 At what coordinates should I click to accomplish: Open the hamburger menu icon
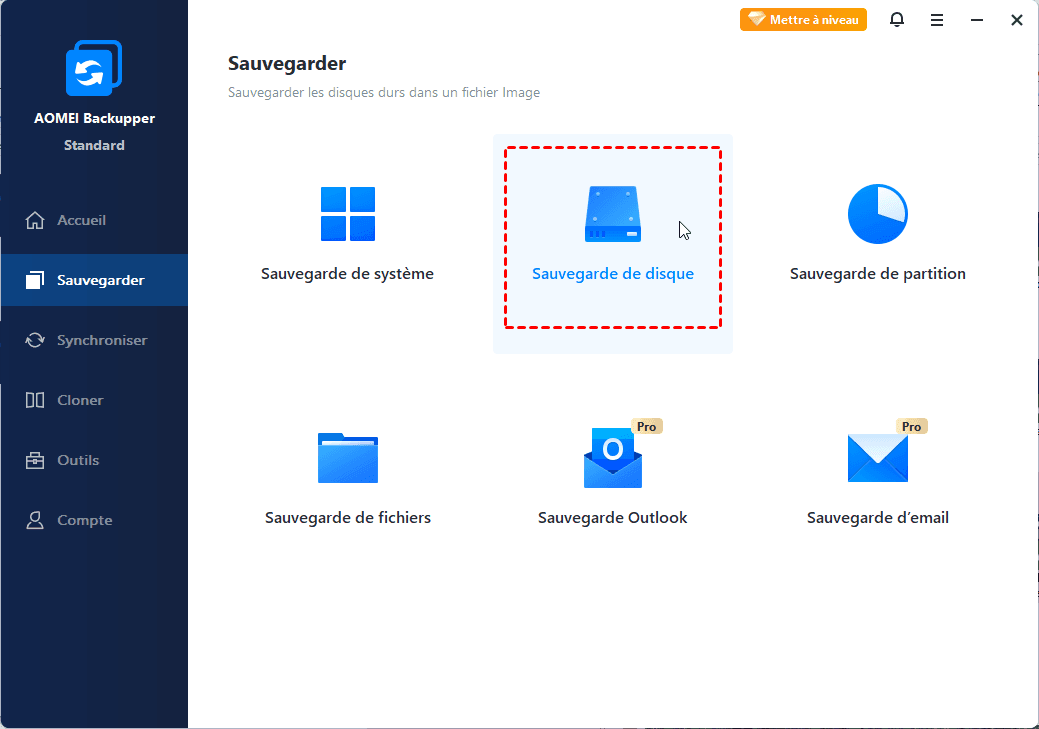(936, 21)
